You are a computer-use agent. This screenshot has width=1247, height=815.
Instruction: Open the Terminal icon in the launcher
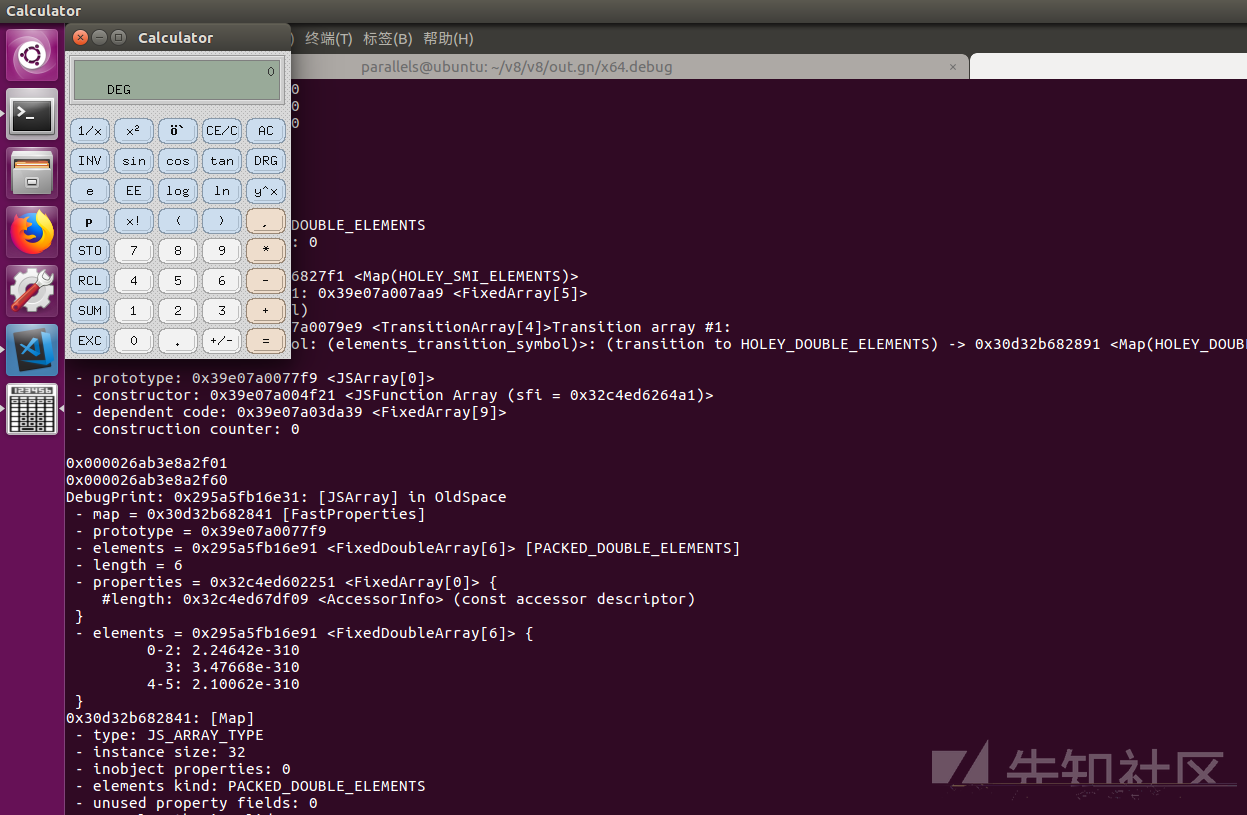pyautogui.click(x=33, y=114)
